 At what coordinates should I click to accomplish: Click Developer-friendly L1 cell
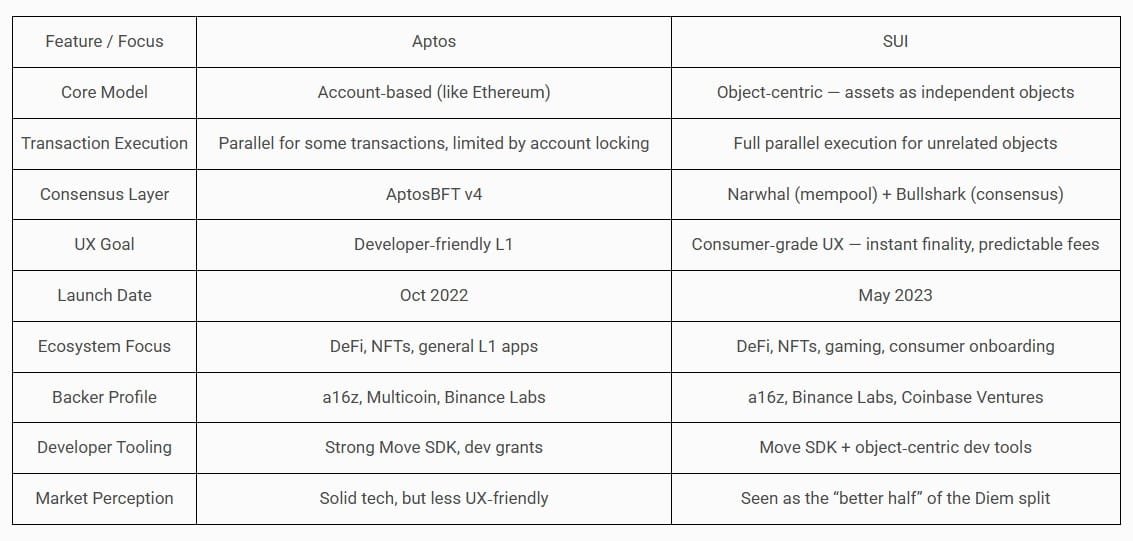coord(434,245)
